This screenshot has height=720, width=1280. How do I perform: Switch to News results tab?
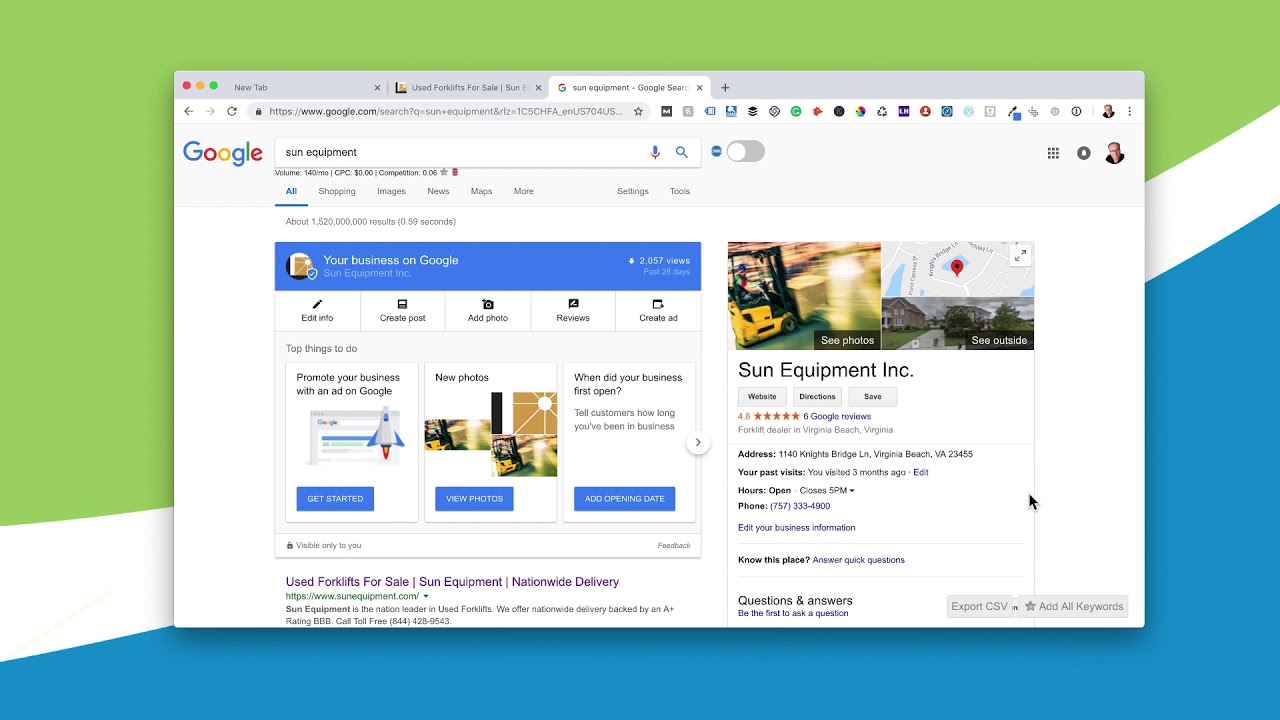(438, 191)
